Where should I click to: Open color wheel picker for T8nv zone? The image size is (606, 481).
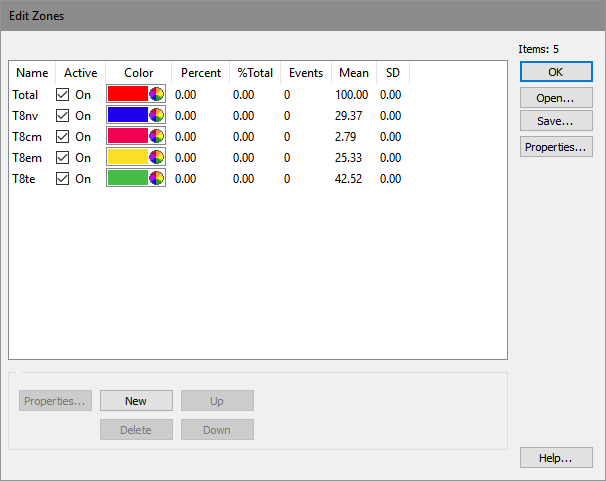click(156, 115)
